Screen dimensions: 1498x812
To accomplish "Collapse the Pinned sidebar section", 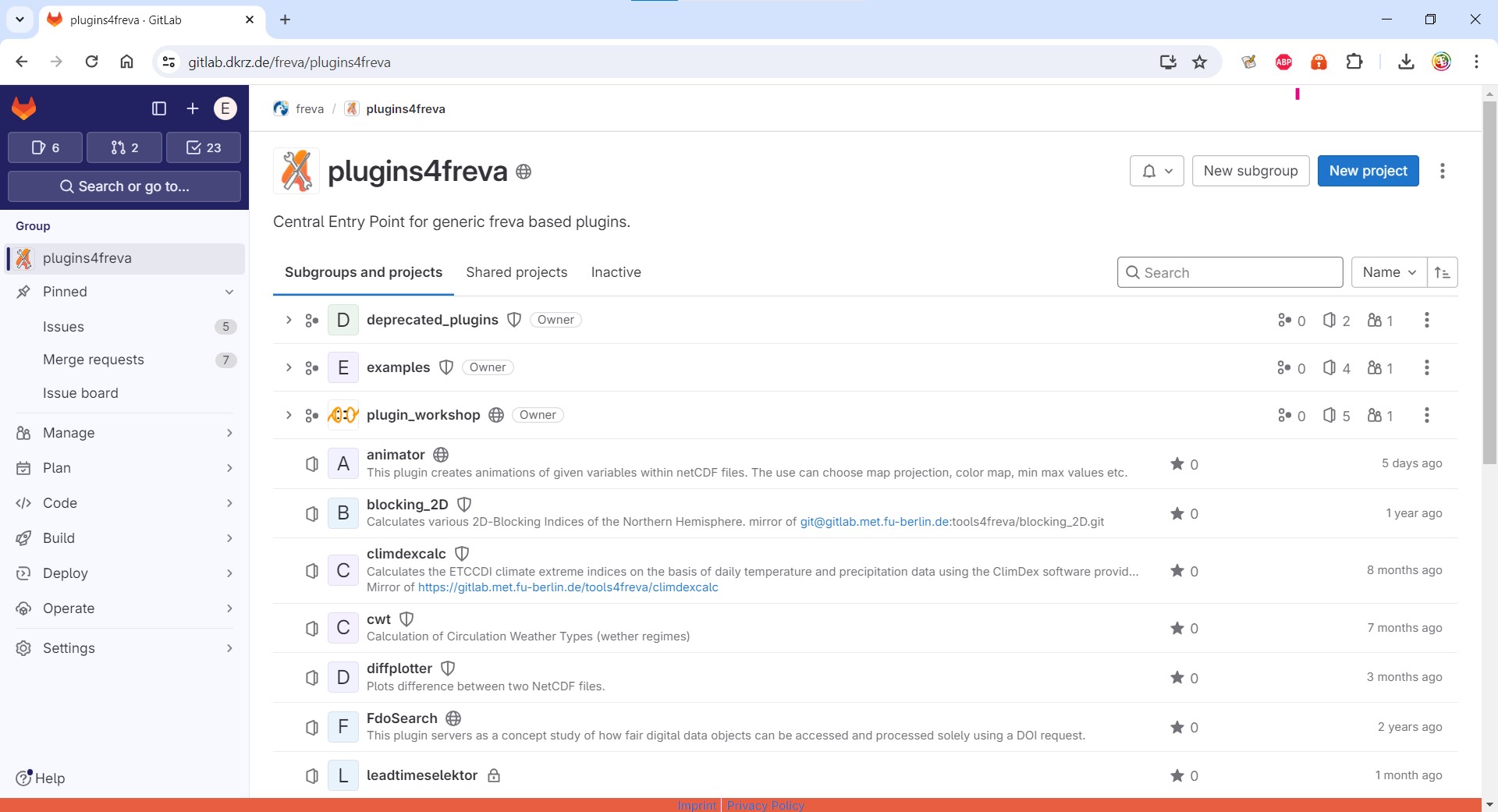I will [x=229, y=292].
